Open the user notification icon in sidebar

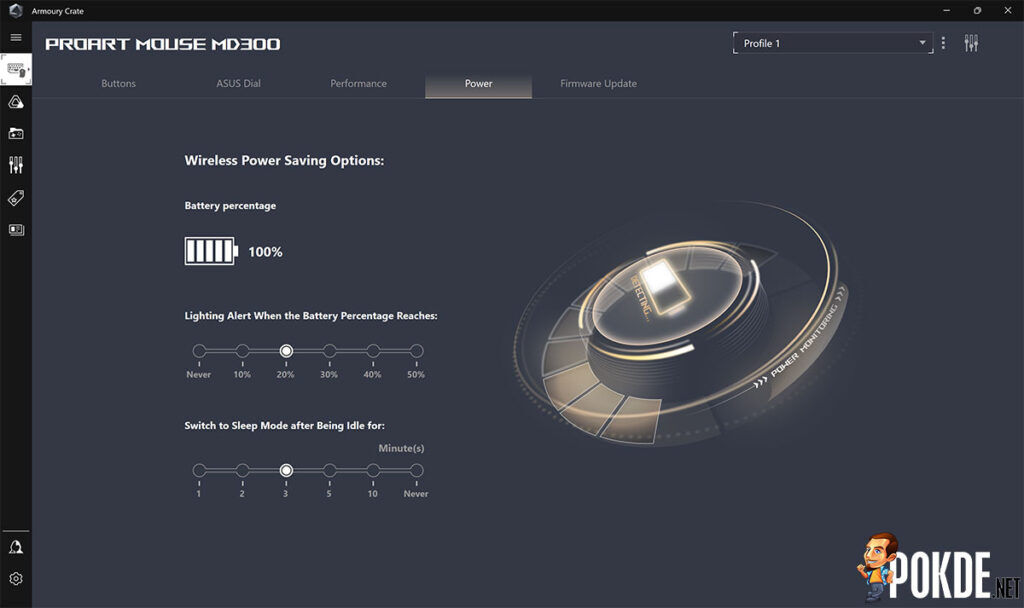click(16, 547)
